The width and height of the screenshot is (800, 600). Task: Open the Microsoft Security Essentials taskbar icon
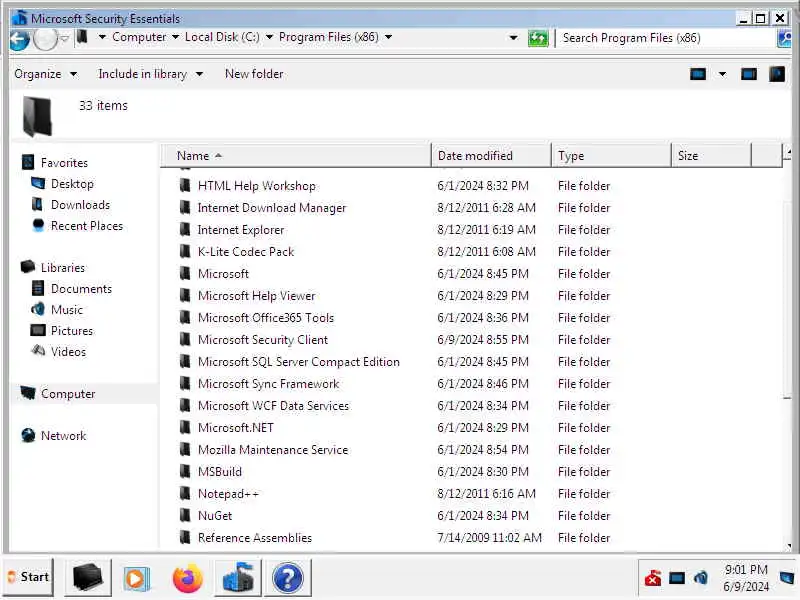[x=238, y=578]
